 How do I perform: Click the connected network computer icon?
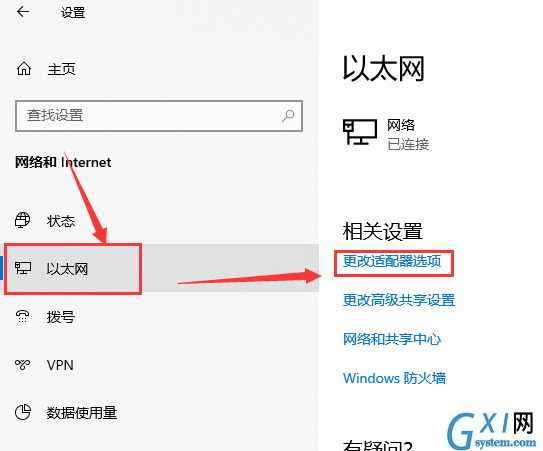tap(360, 132)
